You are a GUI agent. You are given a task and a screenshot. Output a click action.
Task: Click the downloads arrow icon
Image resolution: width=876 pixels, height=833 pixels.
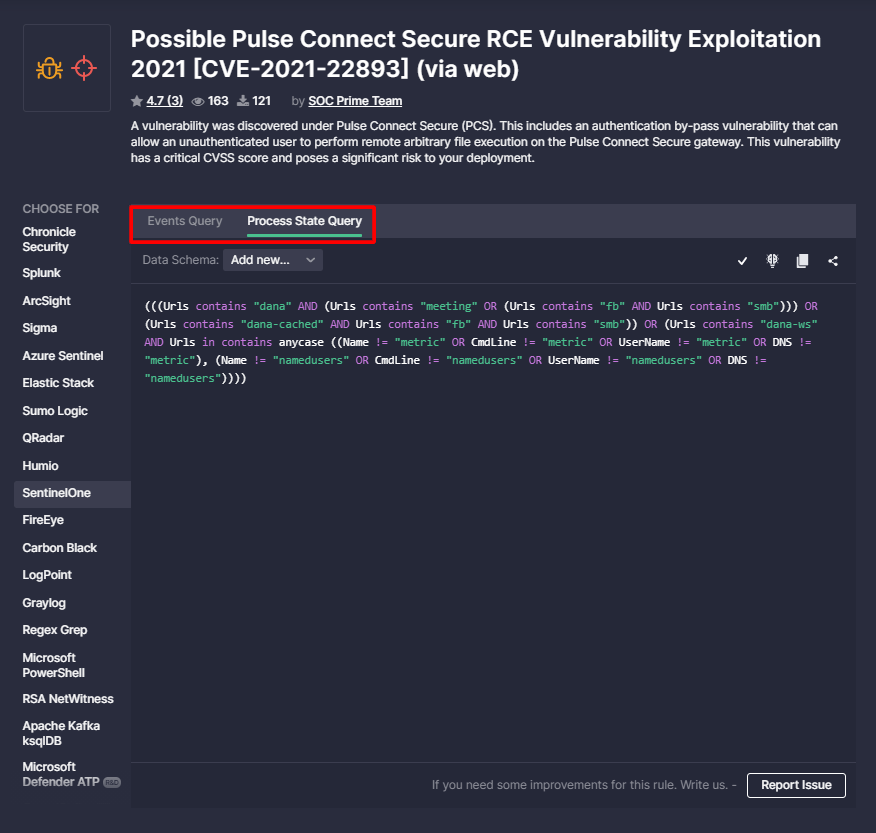tap(242, 101)
